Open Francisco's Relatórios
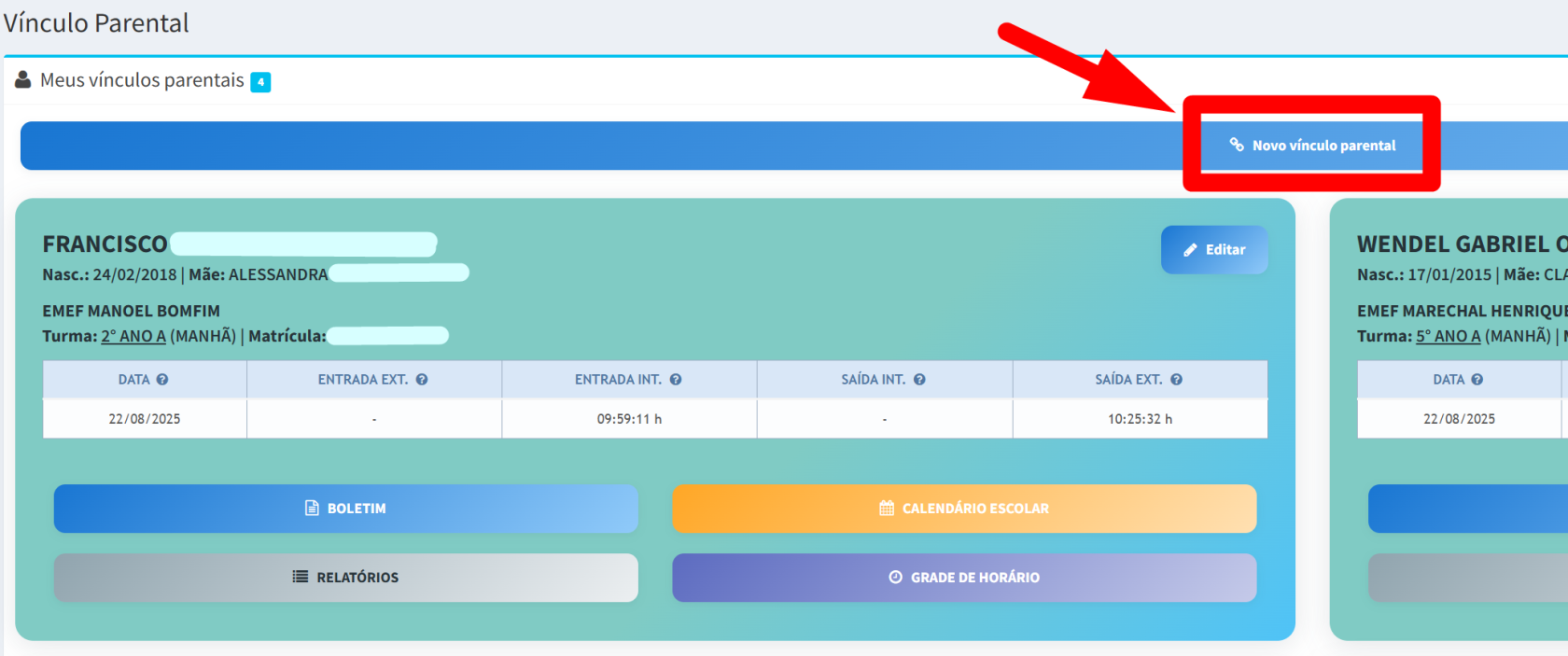 [x=345, y=578]
